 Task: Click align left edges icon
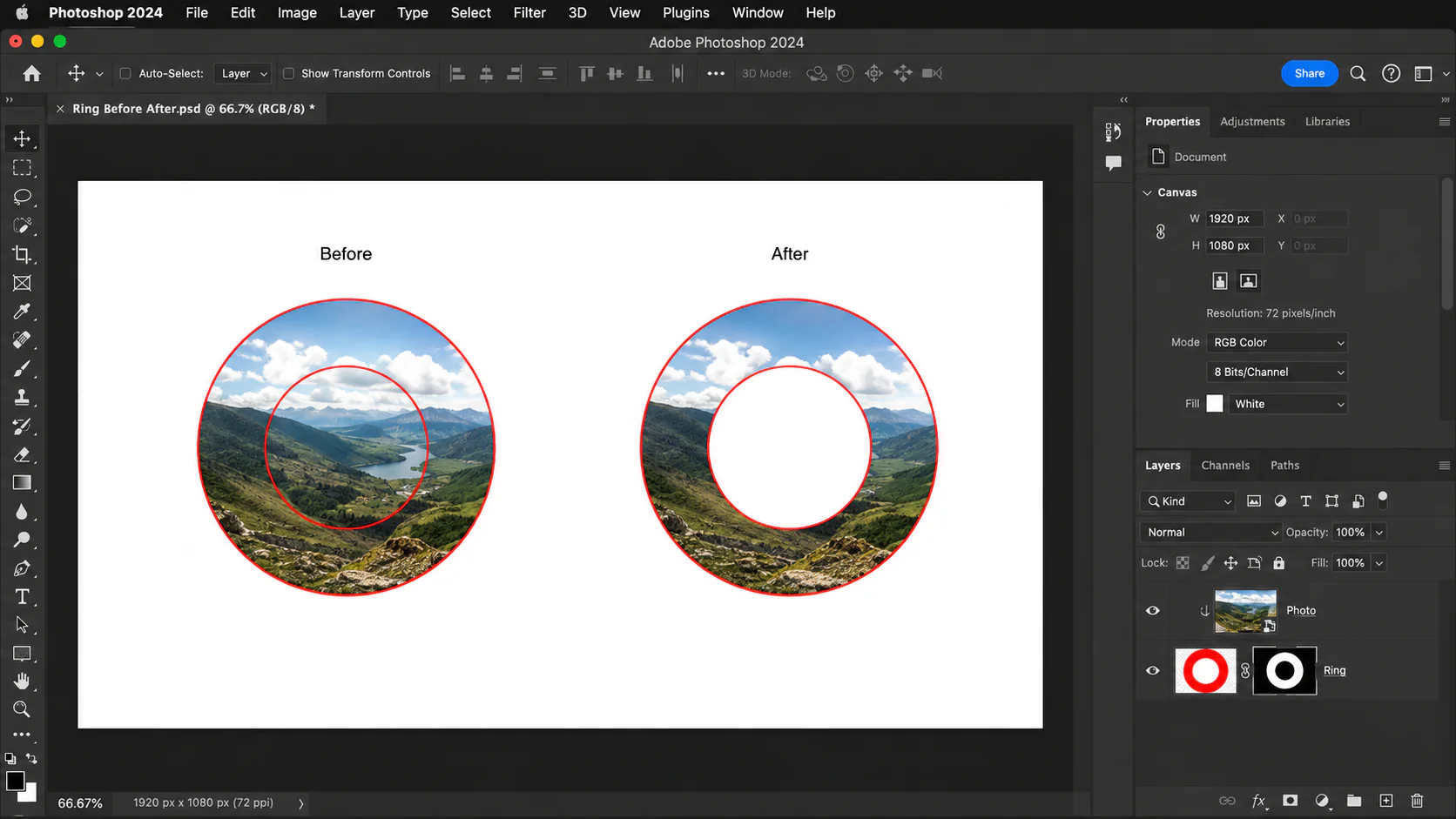457,74
